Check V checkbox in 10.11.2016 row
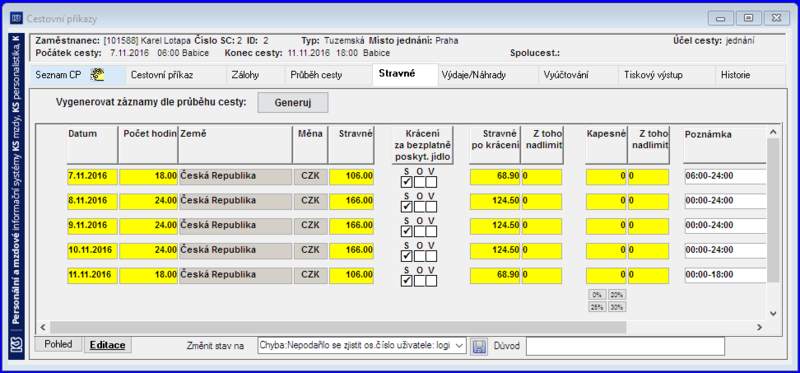The height and width of the screenshot is (373, 800). coord(431,256)
